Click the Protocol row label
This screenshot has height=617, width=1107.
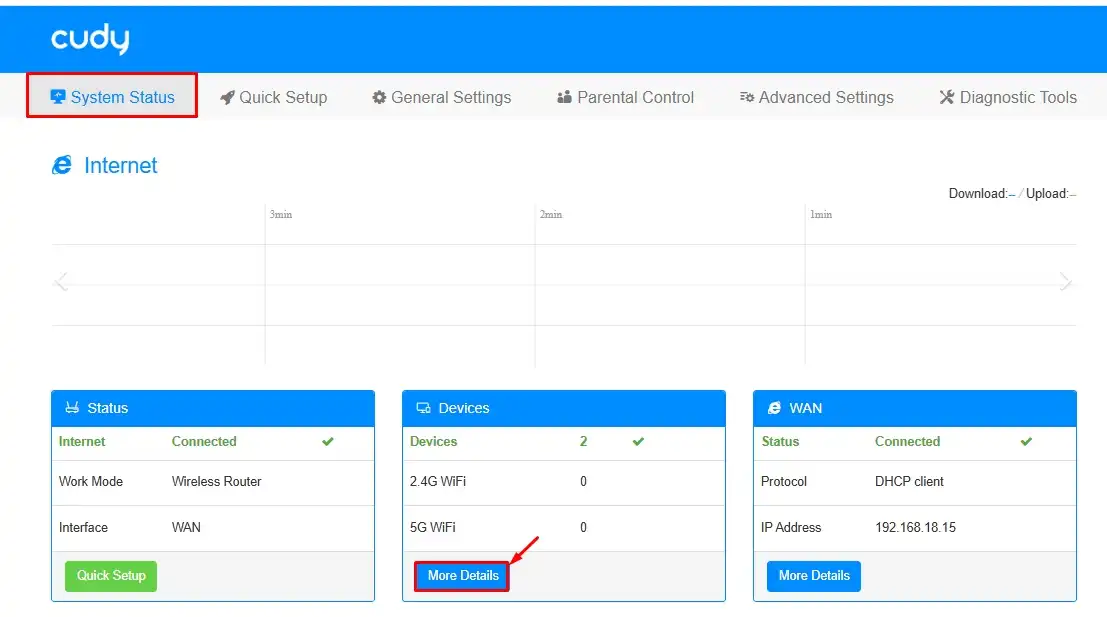(x=784, y=481)
